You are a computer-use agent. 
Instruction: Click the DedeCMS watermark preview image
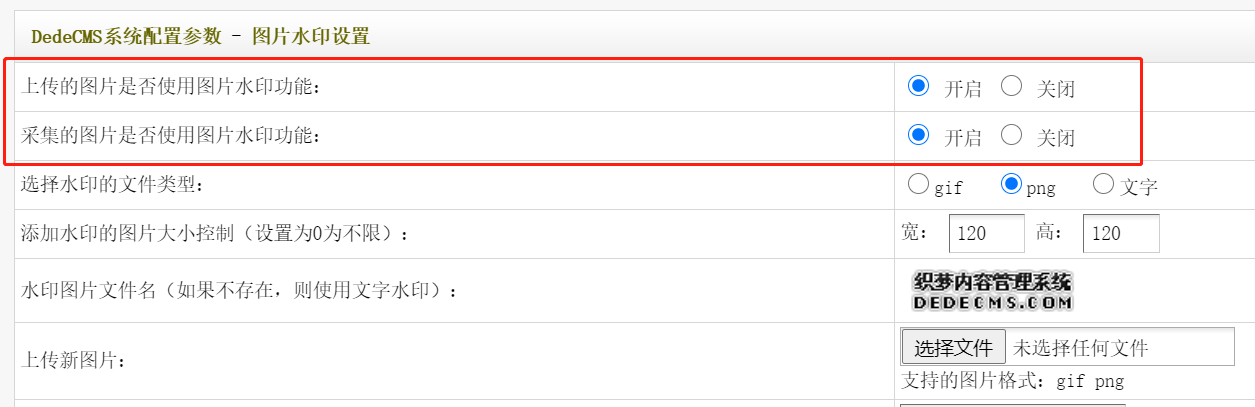(x=991, y=291)
